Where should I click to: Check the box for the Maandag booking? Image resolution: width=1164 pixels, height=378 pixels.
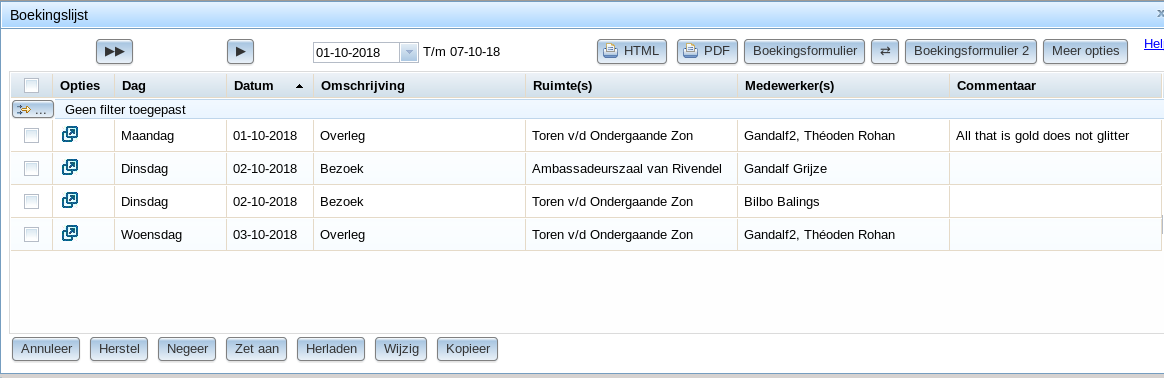pyautogui.click(x=31, y=136)
